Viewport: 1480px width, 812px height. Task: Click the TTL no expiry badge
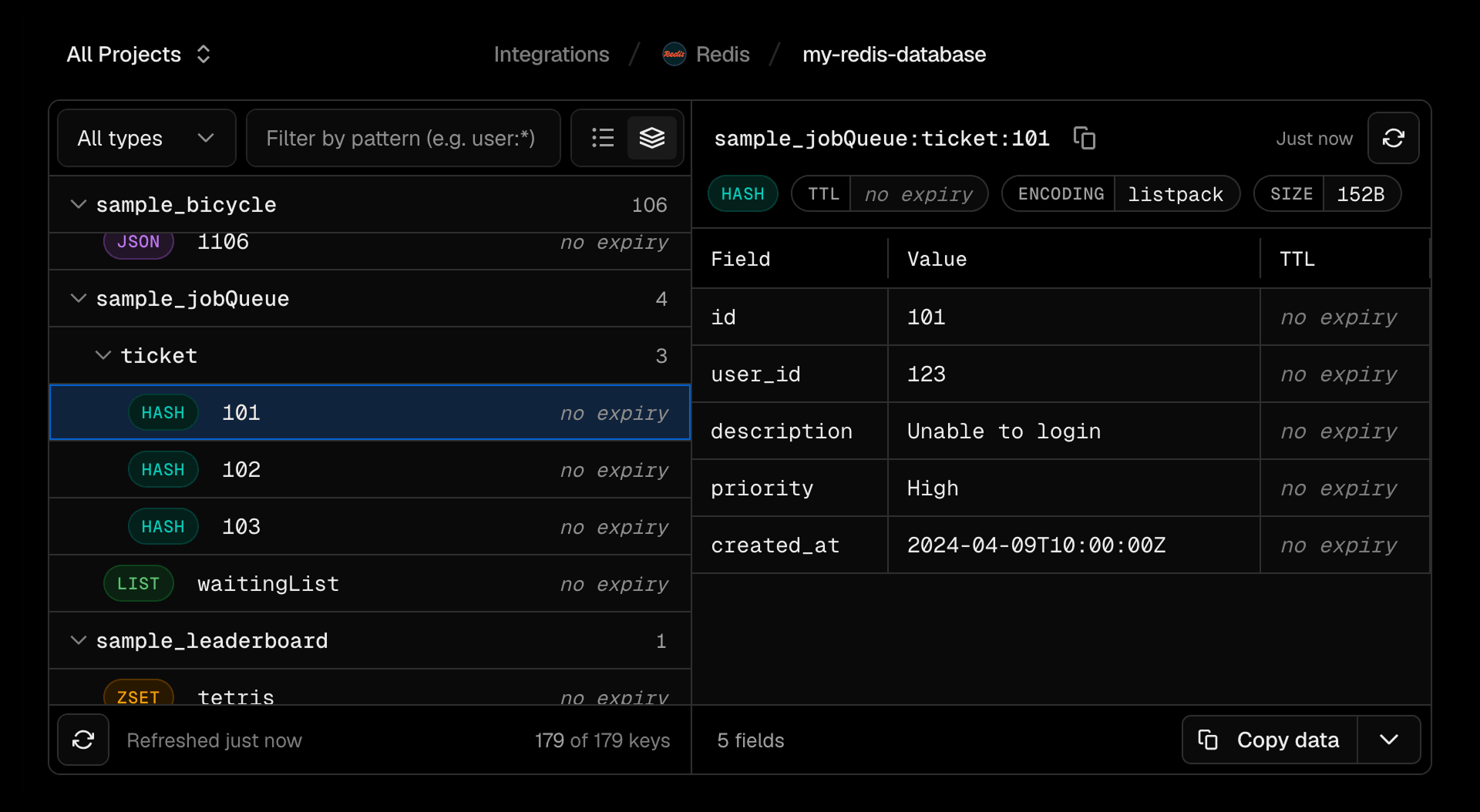[890, 193]
